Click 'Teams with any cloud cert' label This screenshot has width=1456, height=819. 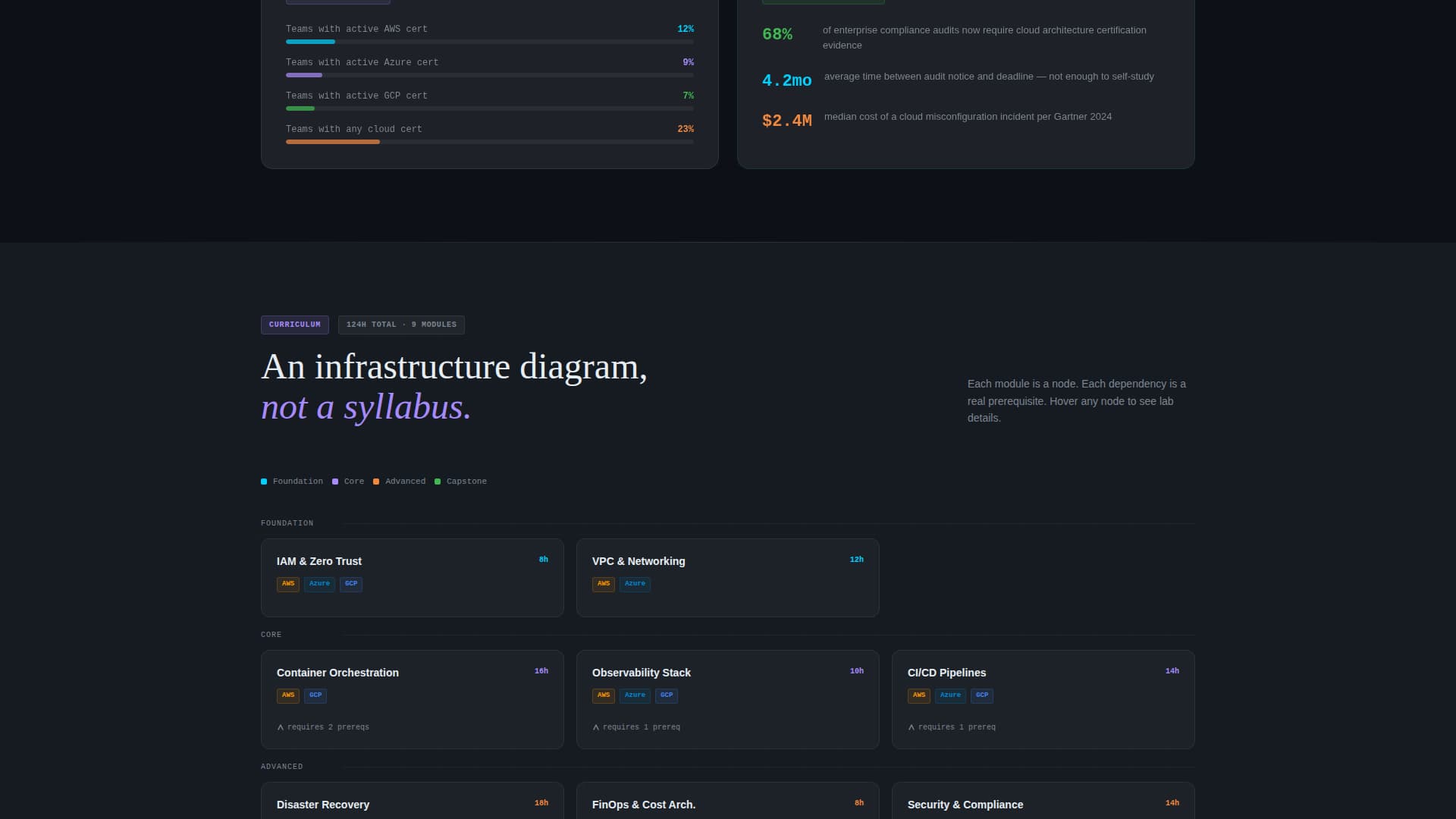click(354, 129)
